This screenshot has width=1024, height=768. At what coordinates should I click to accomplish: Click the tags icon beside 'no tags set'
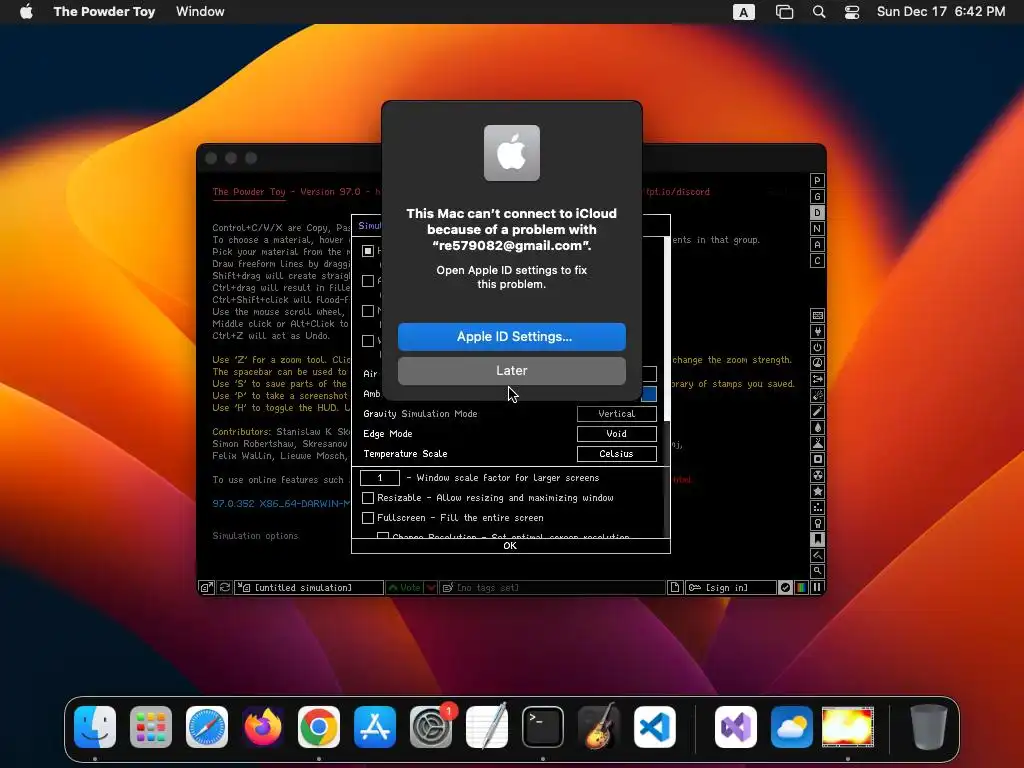448,588
